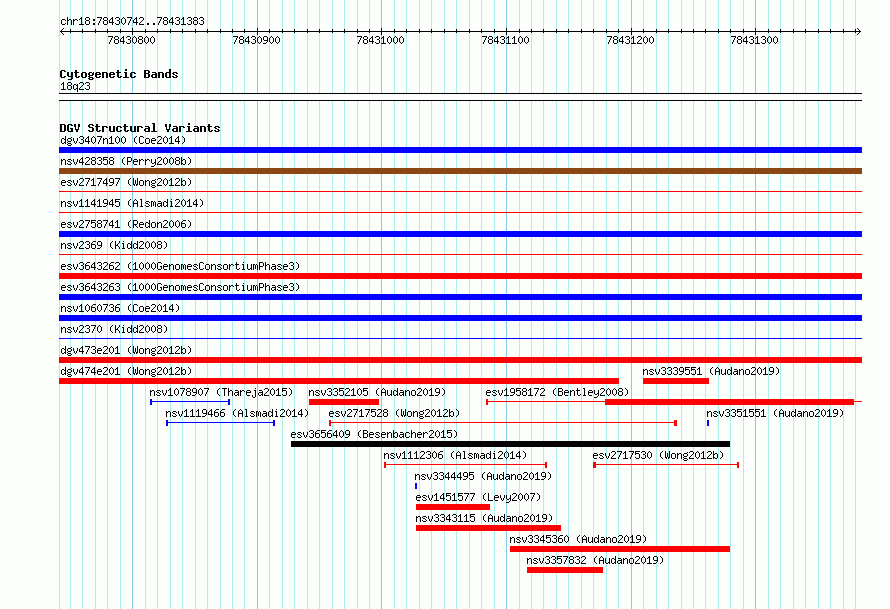
Task: Select the red esv1451577 variant bar
Action: click(x=453, y=507)
